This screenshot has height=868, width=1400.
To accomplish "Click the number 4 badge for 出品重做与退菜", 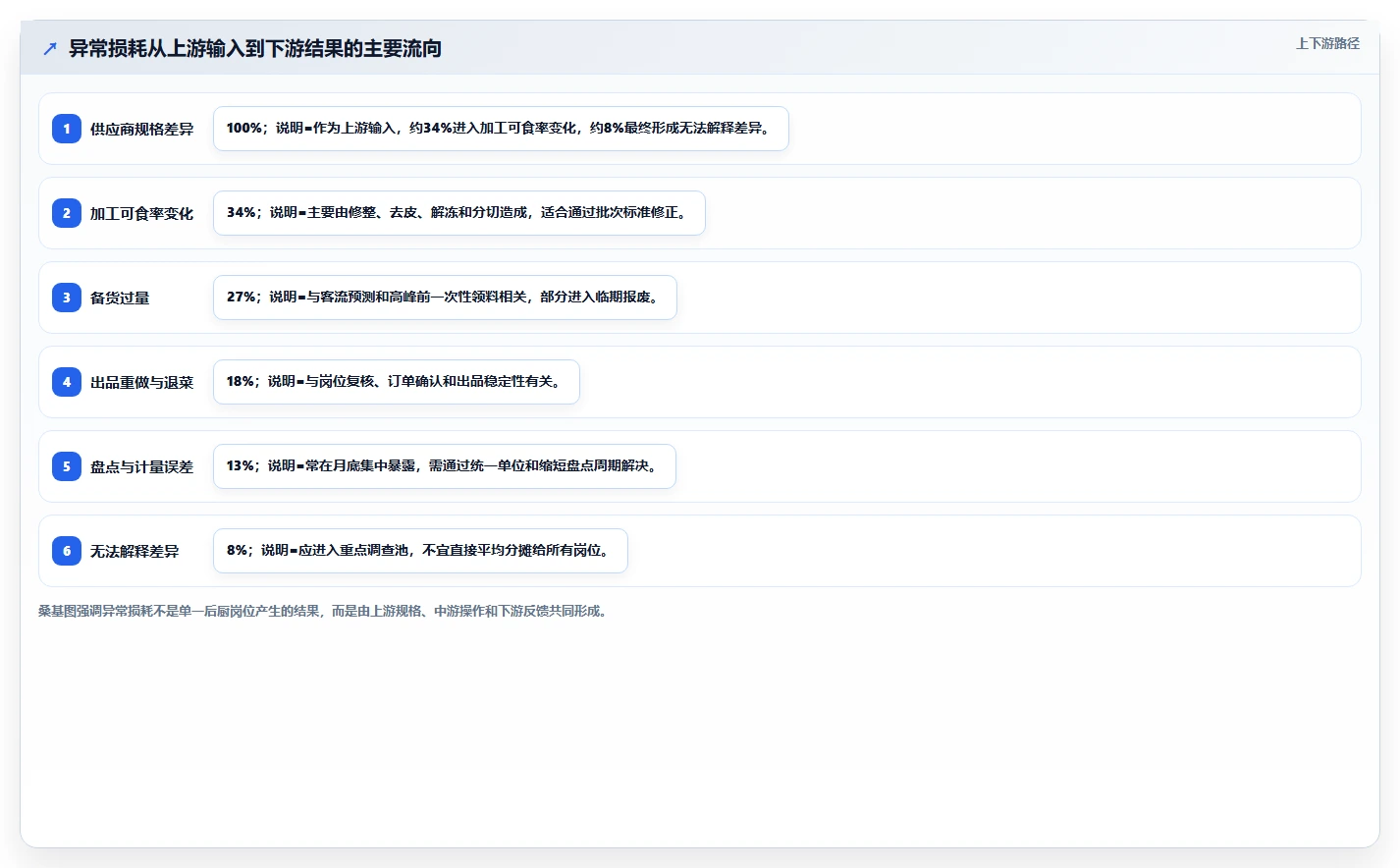I will point(67,382).
